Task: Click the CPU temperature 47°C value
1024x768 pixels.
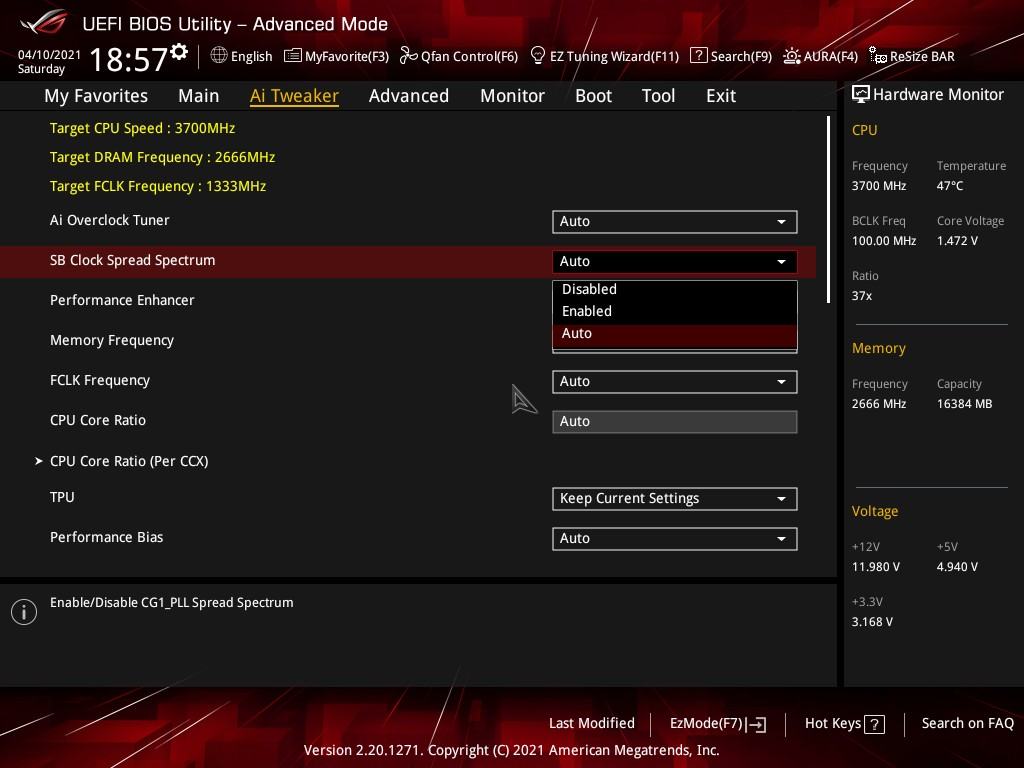Action: 950,186
